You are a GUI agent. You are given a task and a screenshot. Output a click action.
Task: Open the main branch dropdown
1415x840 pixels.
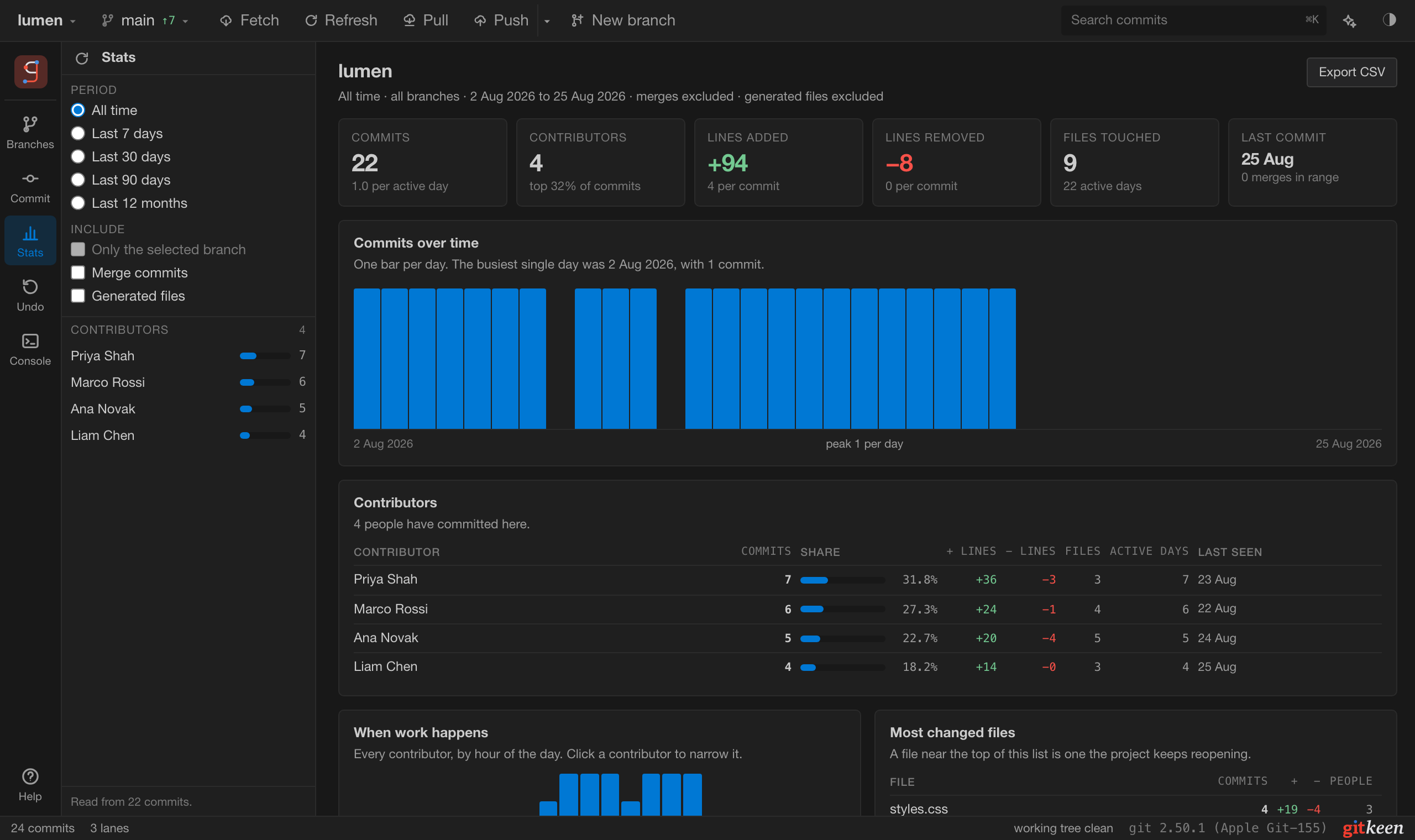pyautogui.click(x=145, y=20)
